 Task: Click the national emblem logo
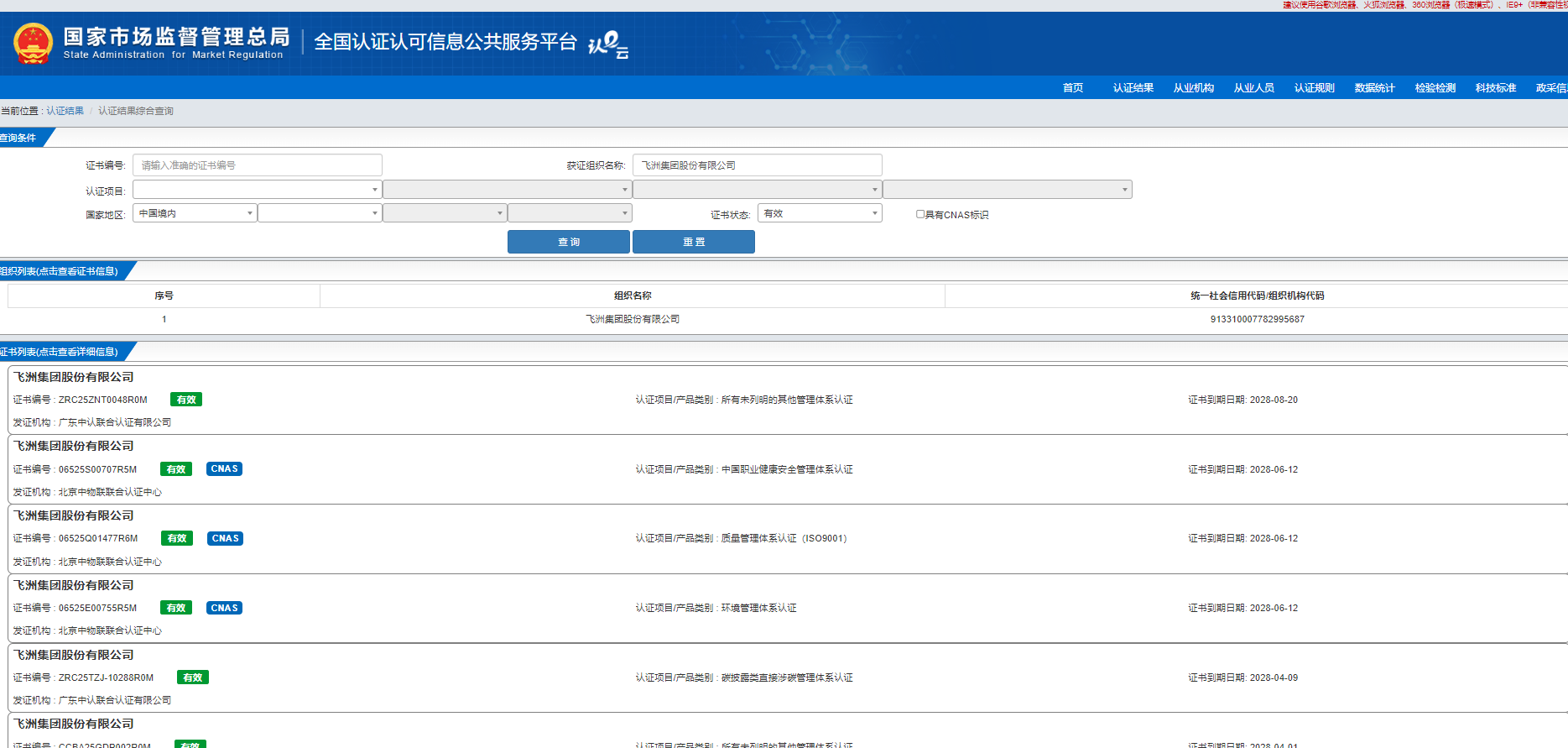tap(33, 44)
